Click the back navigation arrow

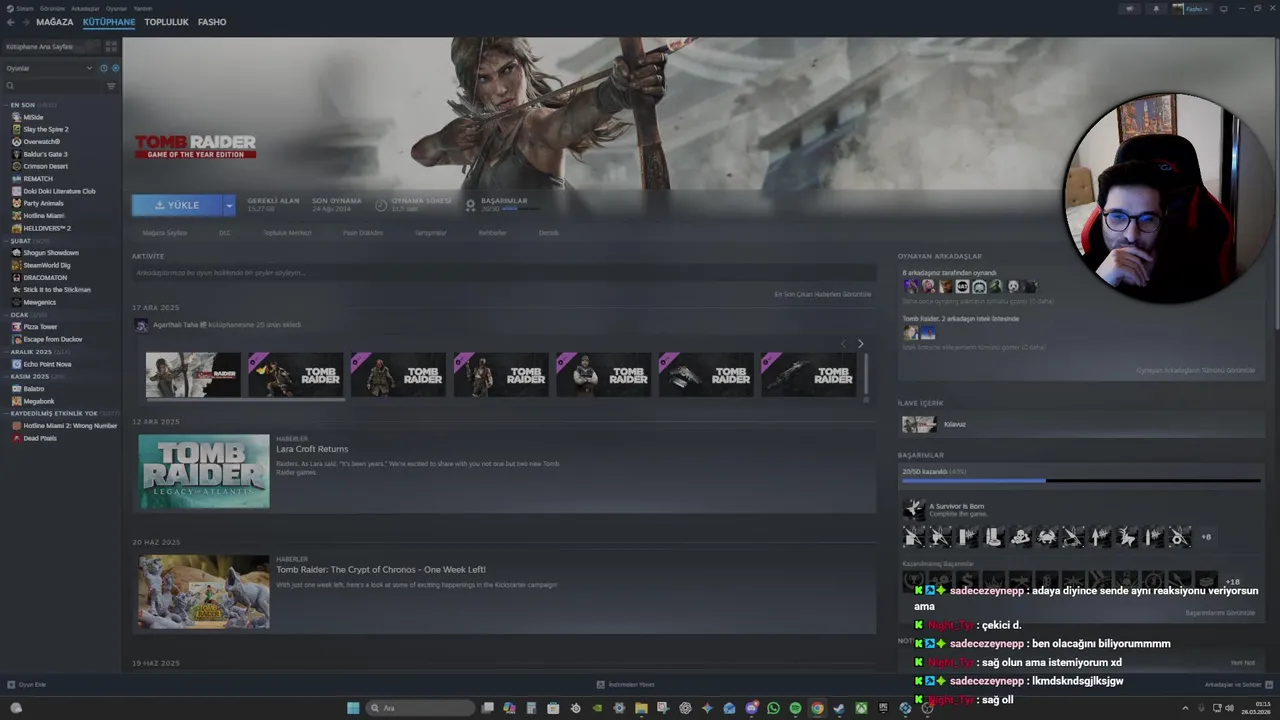(10, 22)
